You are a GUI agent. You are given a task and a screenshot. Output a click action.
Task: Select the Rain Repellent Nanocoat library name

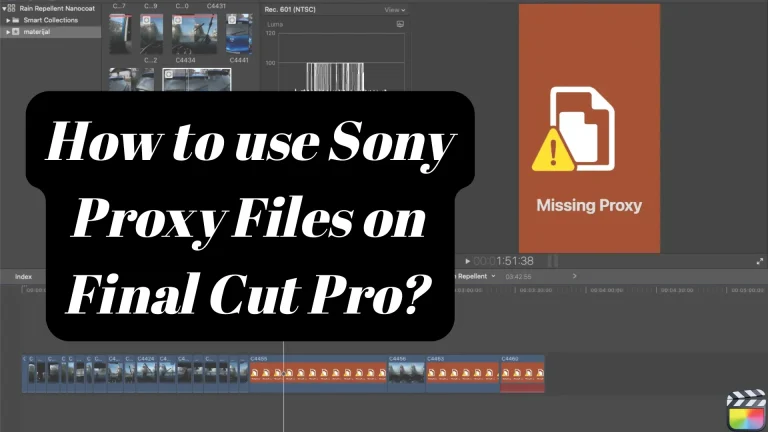point(57,8)
